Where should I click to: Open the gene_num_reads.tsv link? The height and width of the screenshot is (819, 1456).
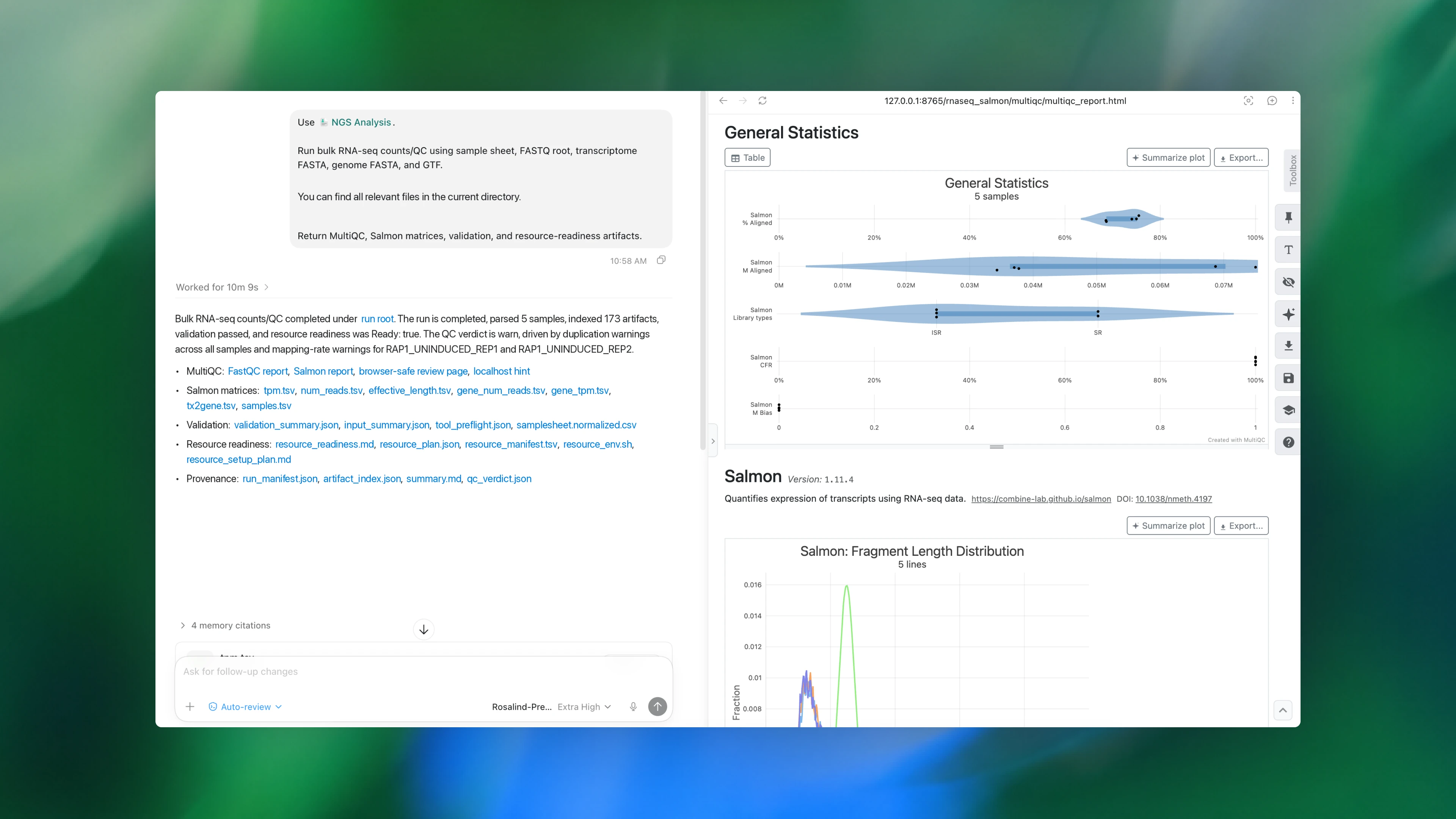click(501, 391)
